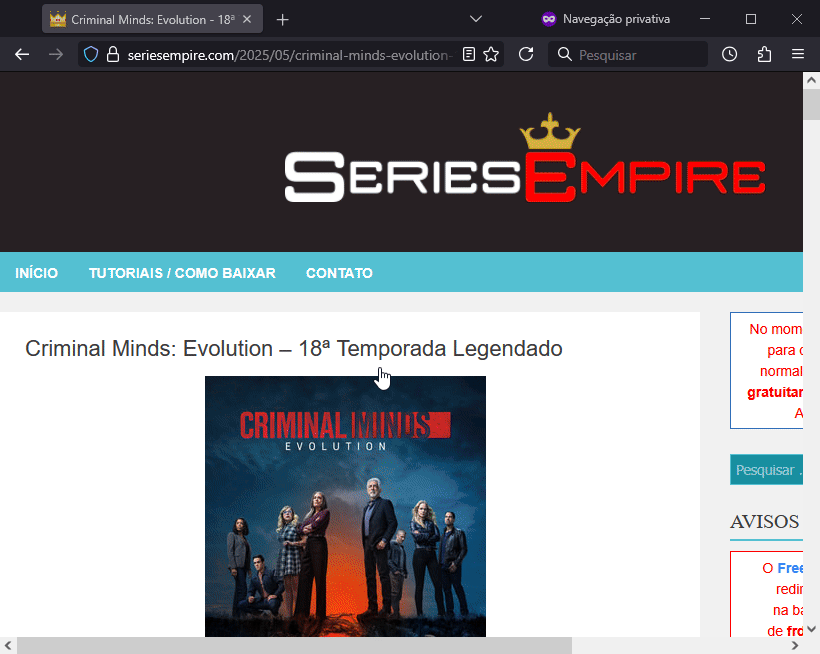The width and height of the screenshot is (820, 654).
Task: Click the vertical scrollbar down arrow
Action: pyautogui.click(x=811, y=629)
